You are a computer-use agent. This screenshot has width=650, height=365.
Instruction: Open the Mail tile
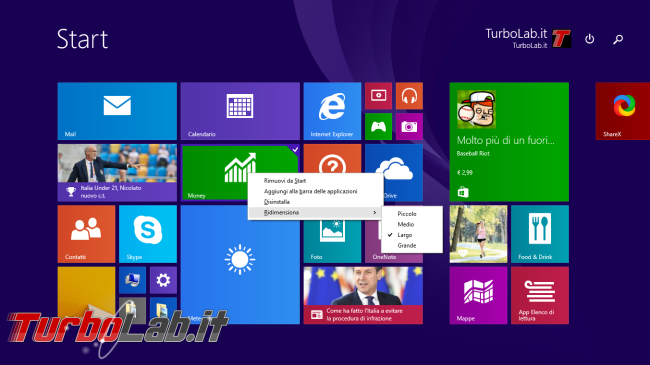point(117,111)
